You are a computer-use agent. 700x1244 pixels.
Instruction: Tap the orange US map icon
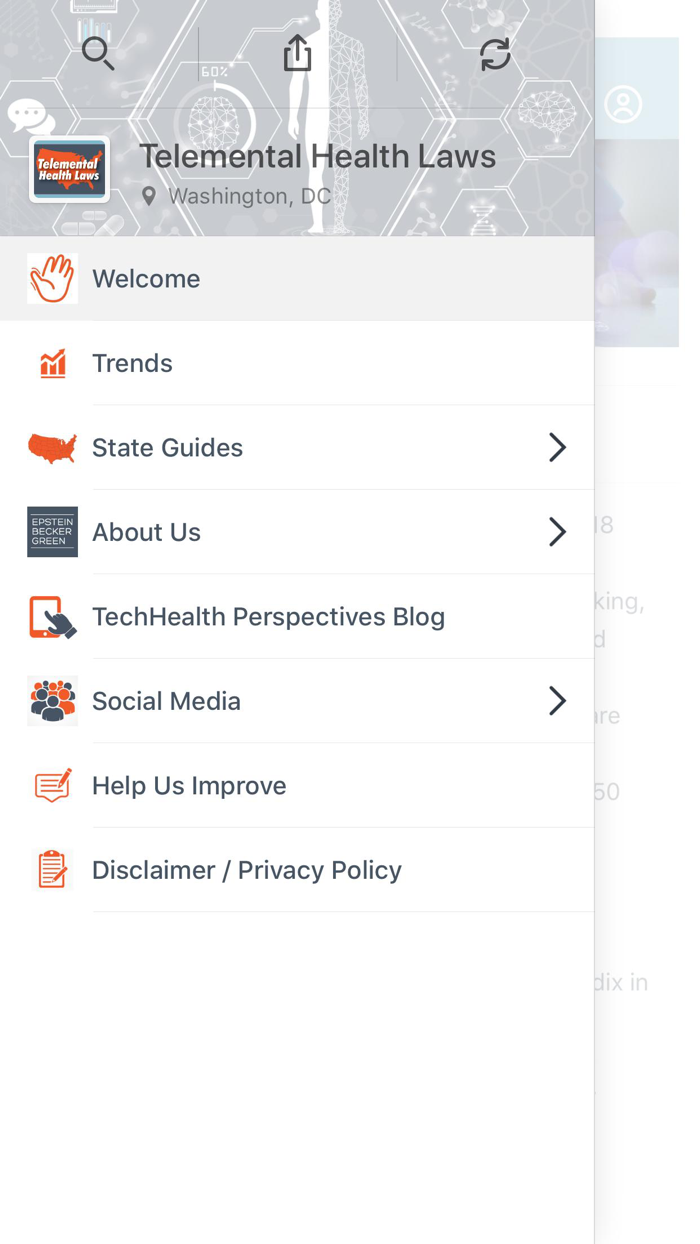(x=53, y=448)
